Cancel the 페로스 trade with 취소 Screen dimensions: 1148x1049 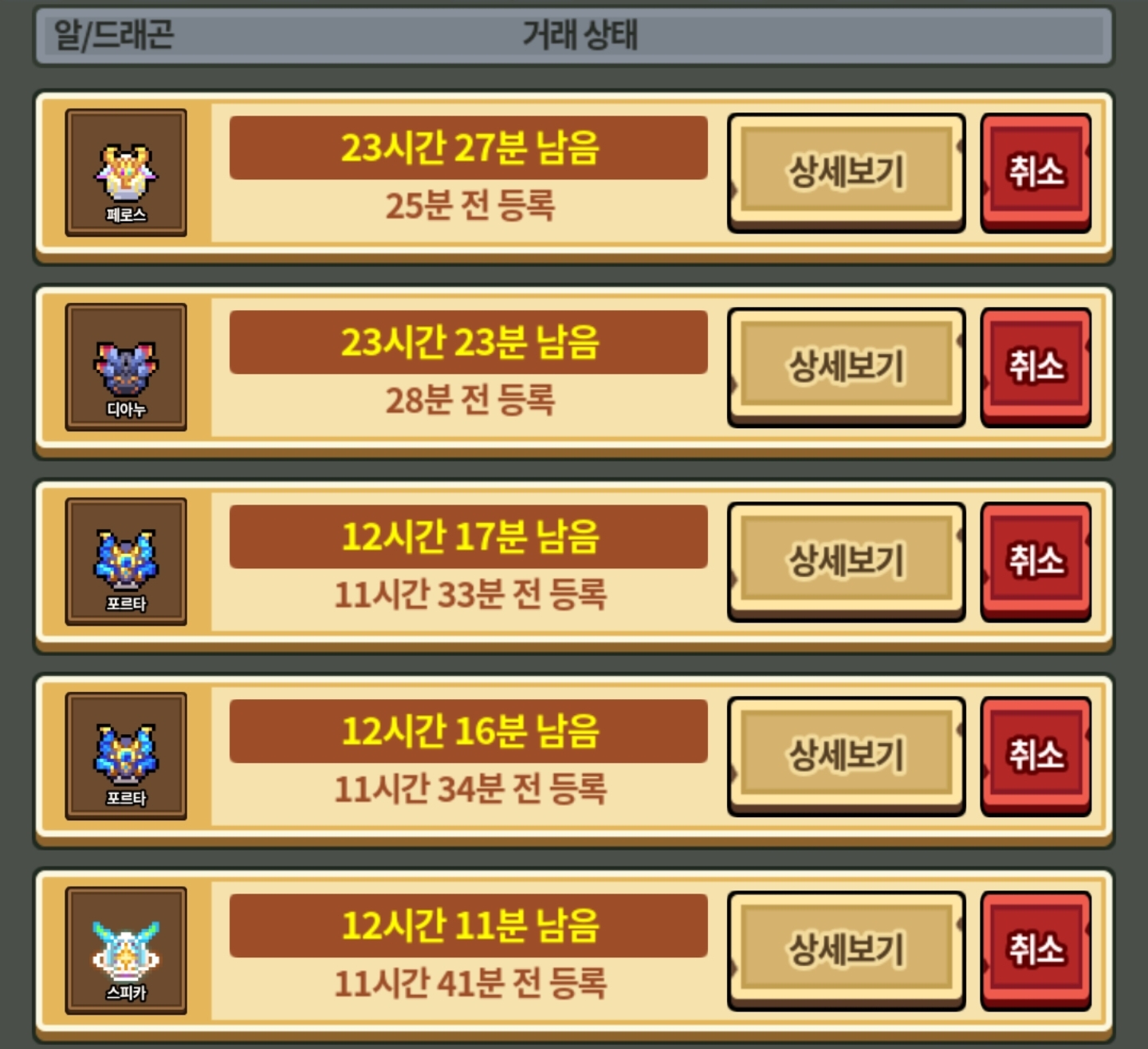pyautogui.click(x=1036, y=173)
